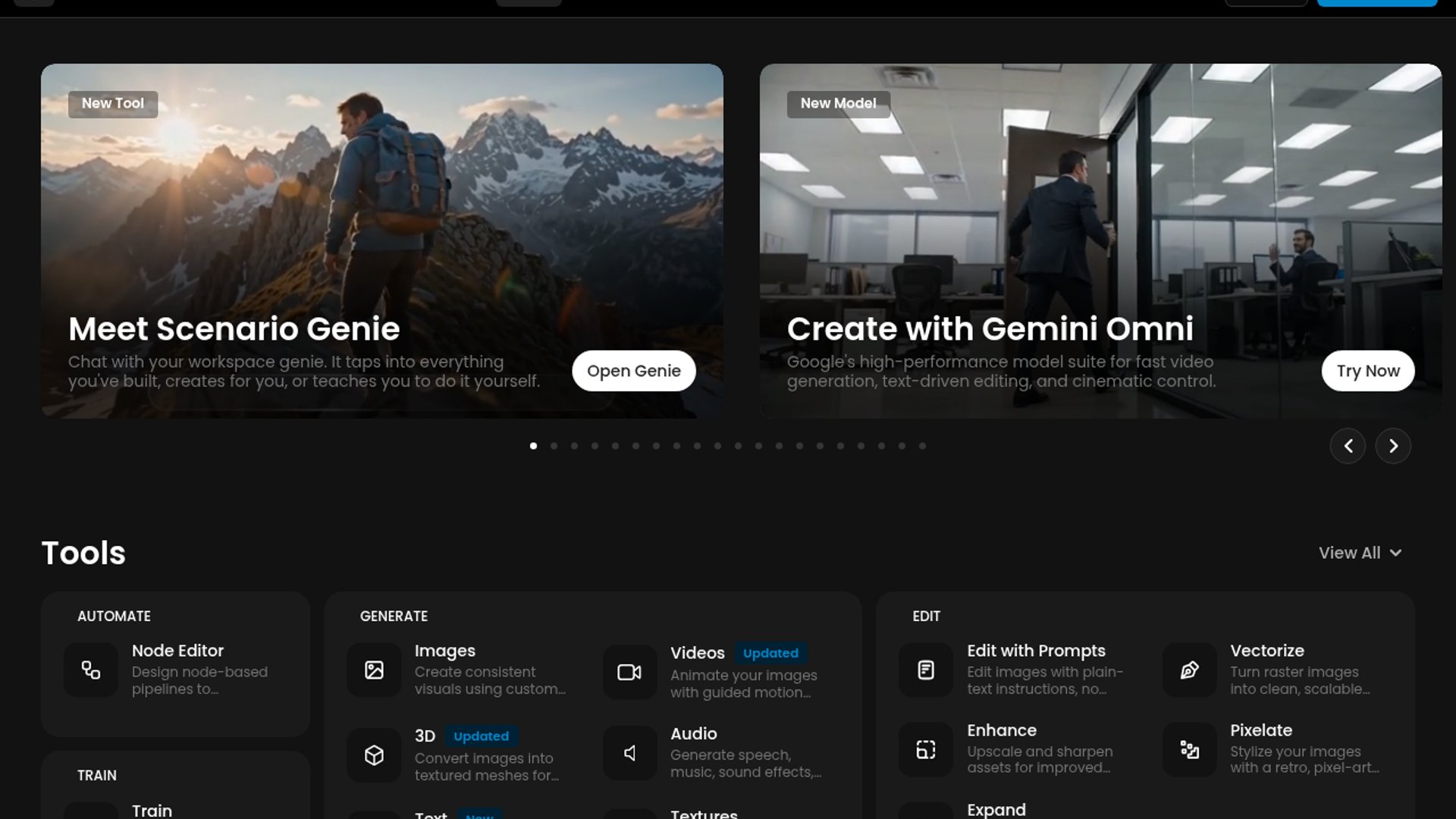
Task: Select the second carousel pagination dot
Action: (554, 446)
